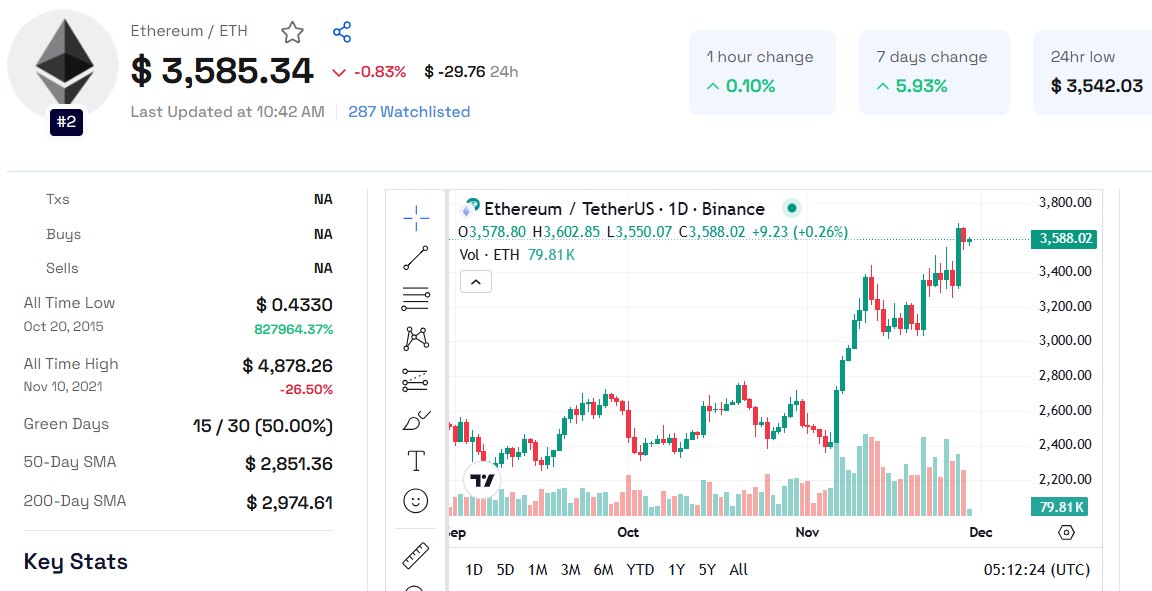
Task: Select the brush drawing tool
Action: (416, 420)
